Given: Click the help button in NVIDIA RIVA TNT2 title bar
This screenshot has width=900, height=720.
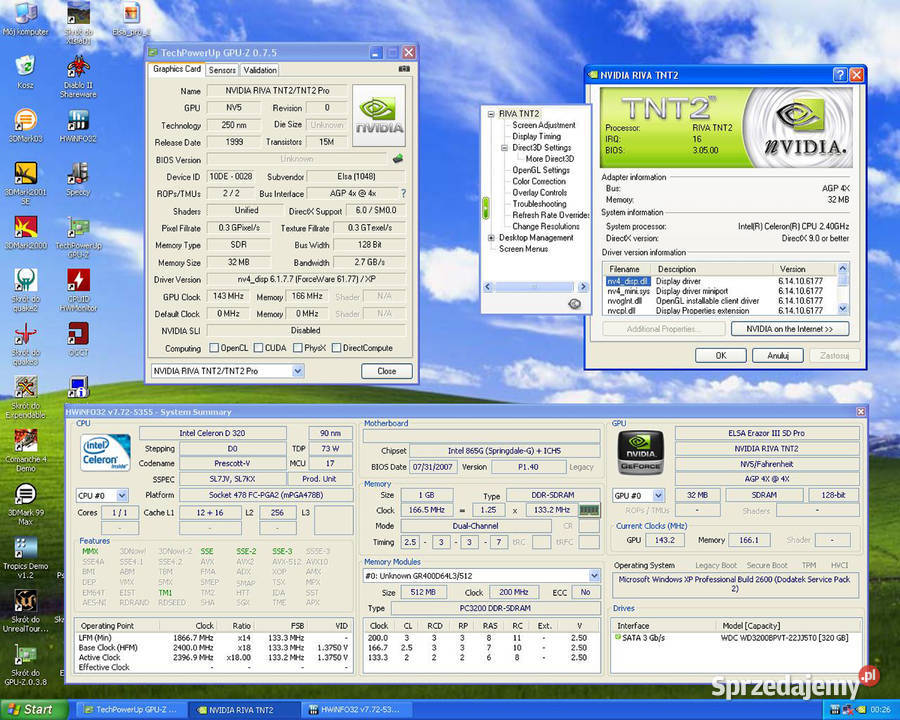Looking at the screenshot, I should tap(840, 75).
